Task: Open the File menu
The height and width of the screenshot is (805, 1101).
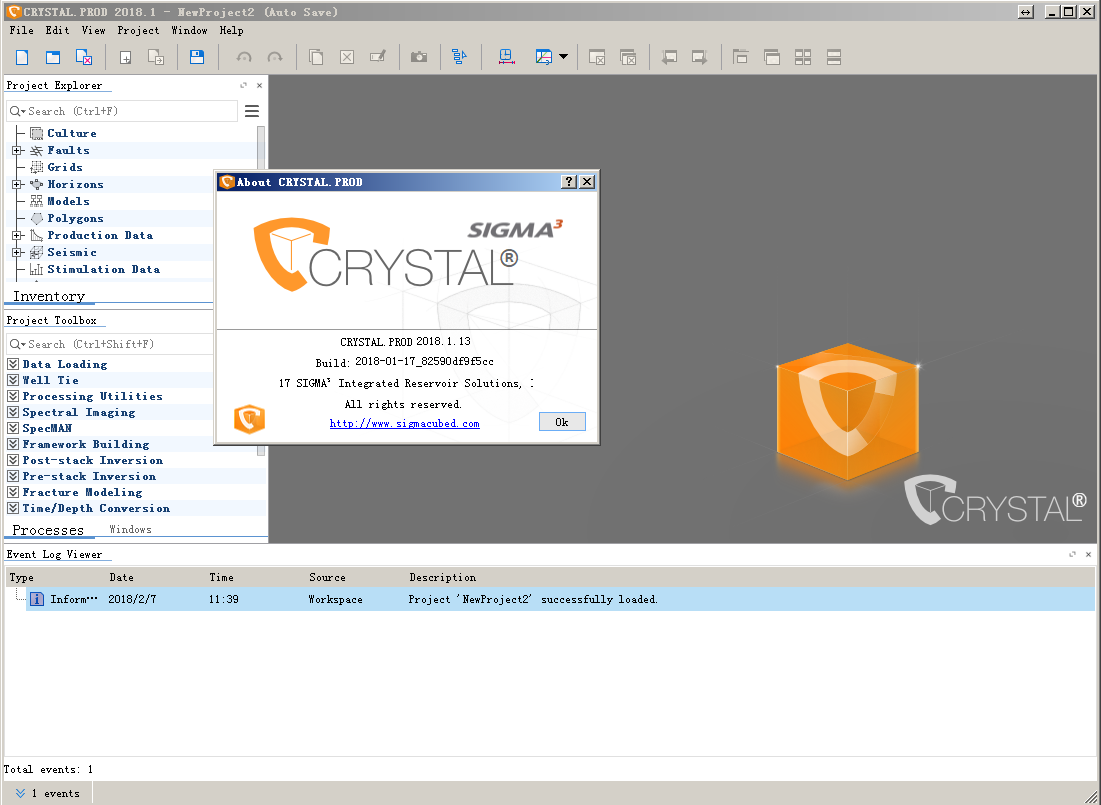Action: (22, 30)
